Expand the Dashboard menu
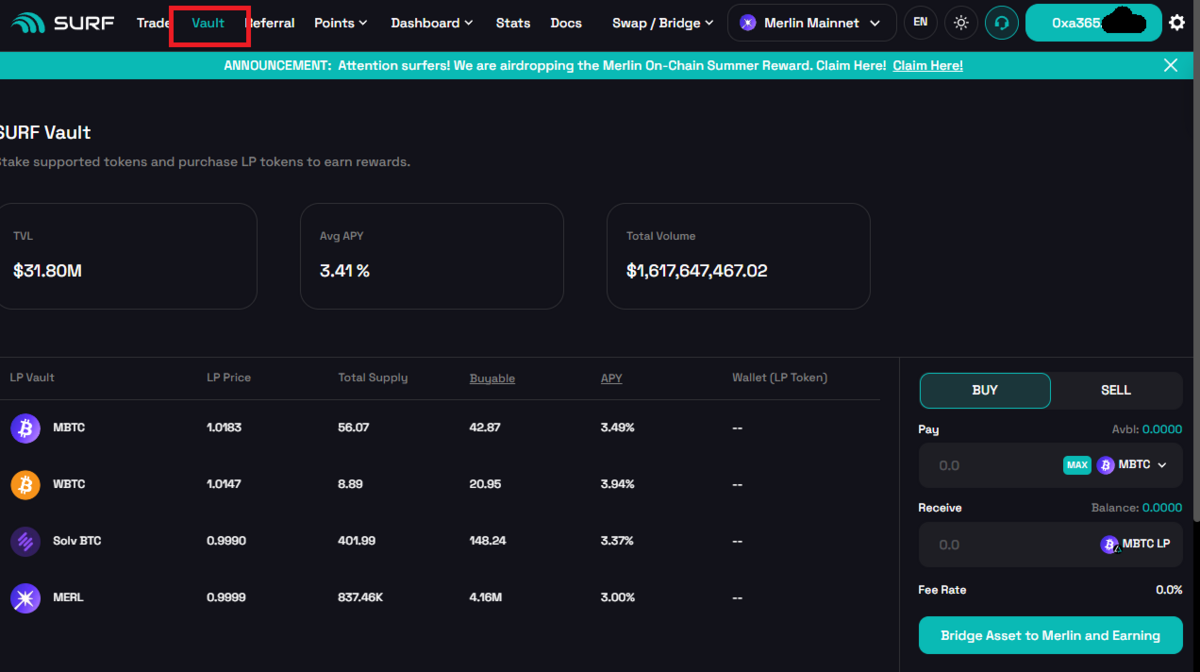 (x=433, y=23)
